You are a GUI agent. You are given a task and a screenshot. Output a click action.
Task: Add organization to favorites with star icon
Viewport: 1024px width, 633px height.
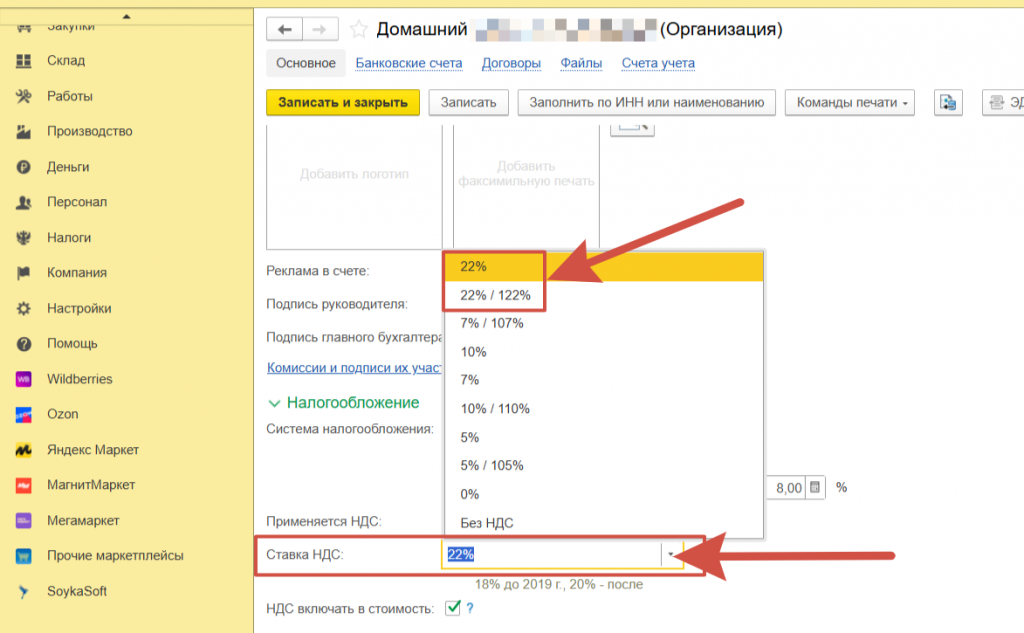[358, 30]
